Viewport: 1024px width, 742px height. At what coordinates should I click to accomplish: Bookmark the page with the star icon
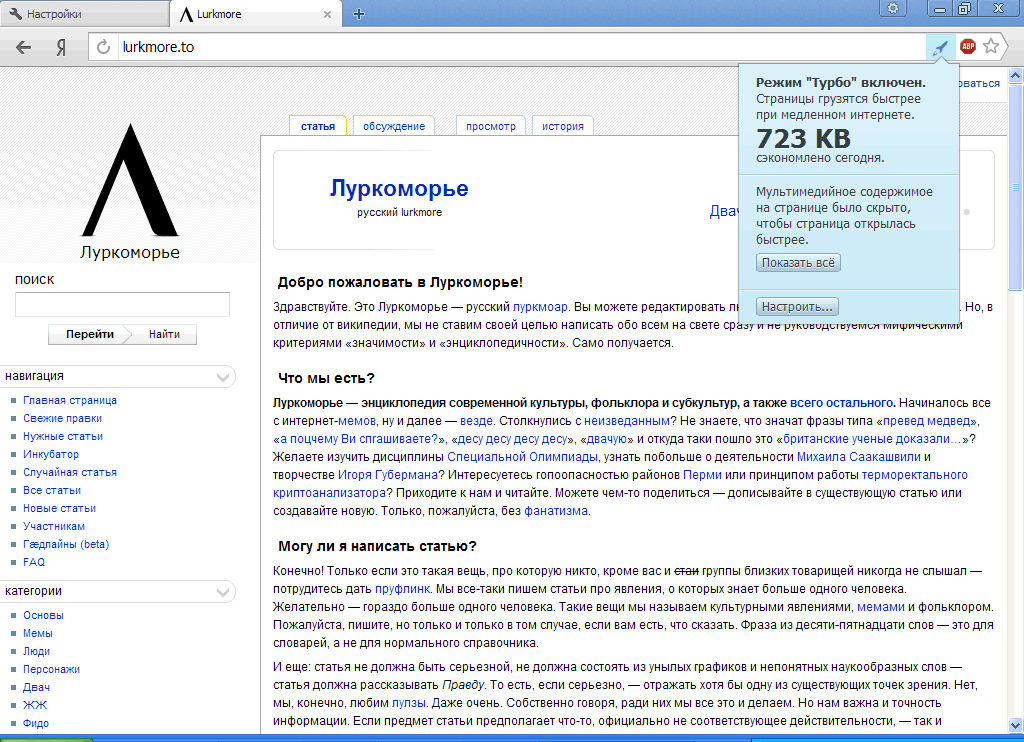coord(991,46)
